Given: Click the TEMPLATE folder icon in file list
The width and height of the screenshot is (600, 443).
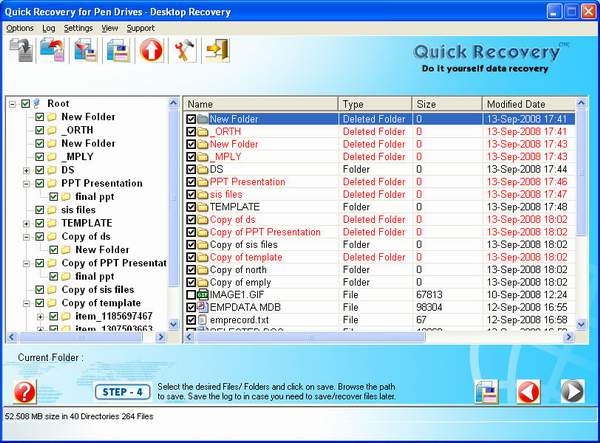Looking at the screenshot, I should 203,207.
